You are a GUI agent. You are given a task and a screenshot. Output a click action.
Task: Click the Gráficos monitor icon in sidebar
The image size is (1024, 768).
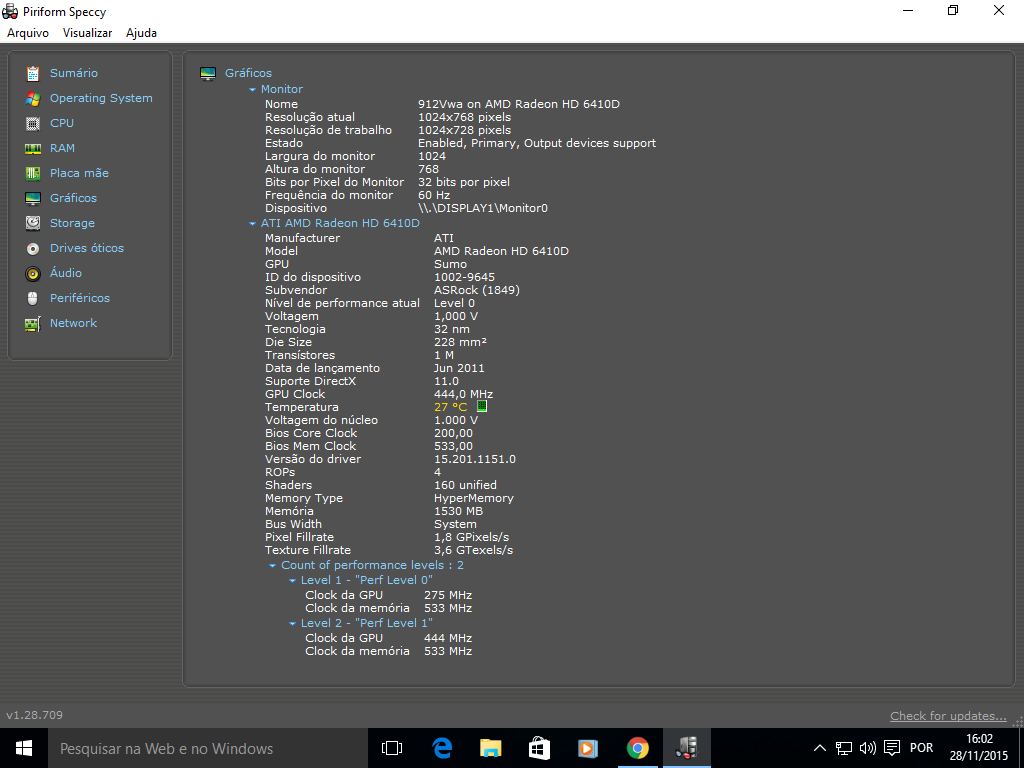click(33, 199)
